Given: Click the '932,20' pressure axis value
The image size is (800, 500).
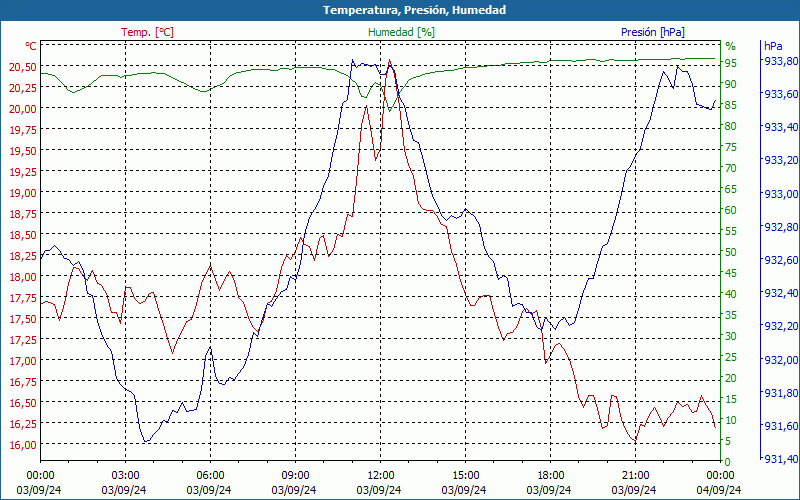Looking at the screenshot, I should coord(781,327).
